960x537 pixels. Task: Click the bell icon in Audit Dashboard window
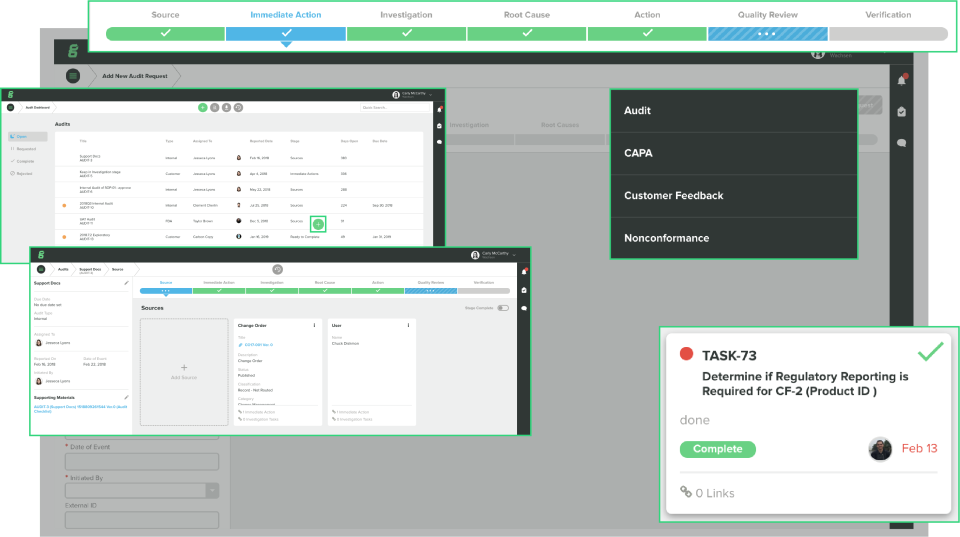(x=440, y=110)
